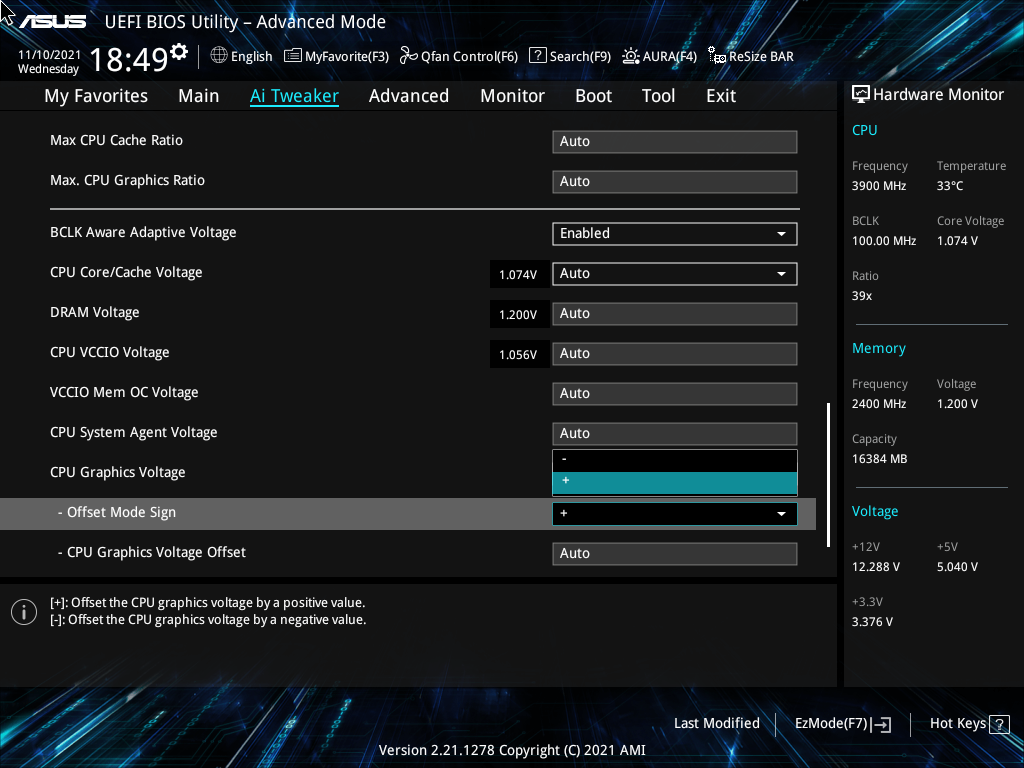Click the settings list scrollbar

point(828,475)
